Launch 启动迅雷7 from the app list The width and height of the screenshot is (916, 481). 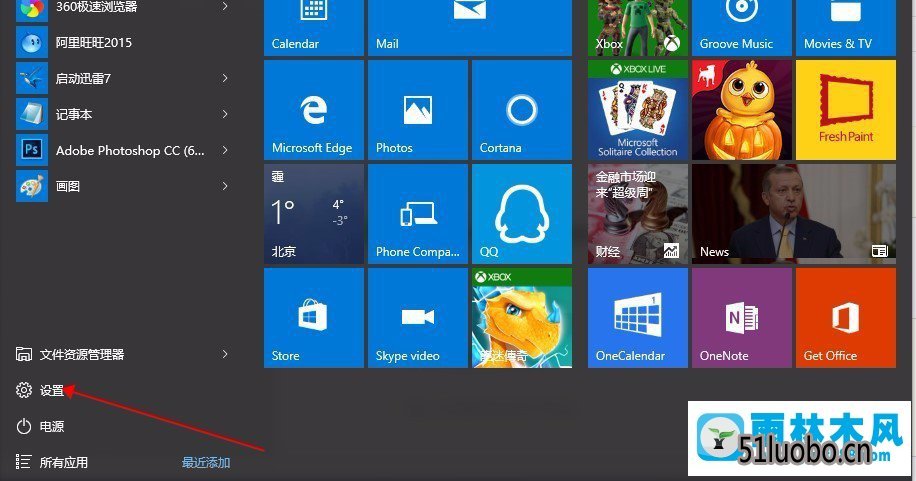pyautogui.click(x=123, y=78)
